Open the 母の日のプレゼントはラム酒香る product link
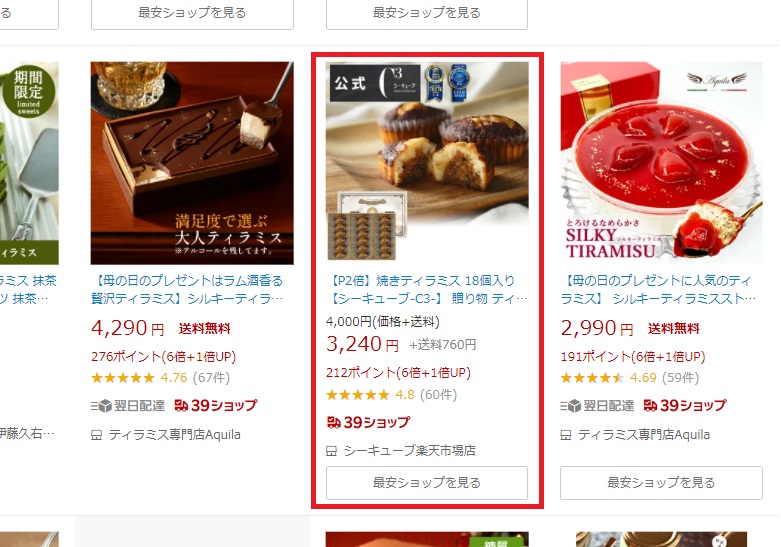The image size is (781, 547). click(x=187, y=289)
